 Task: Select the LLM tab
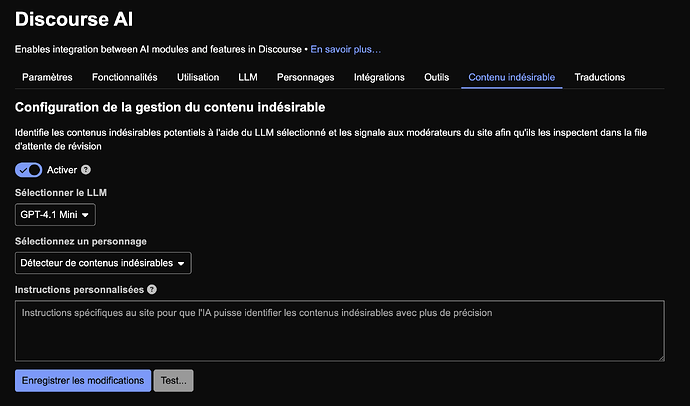(248, 77)
